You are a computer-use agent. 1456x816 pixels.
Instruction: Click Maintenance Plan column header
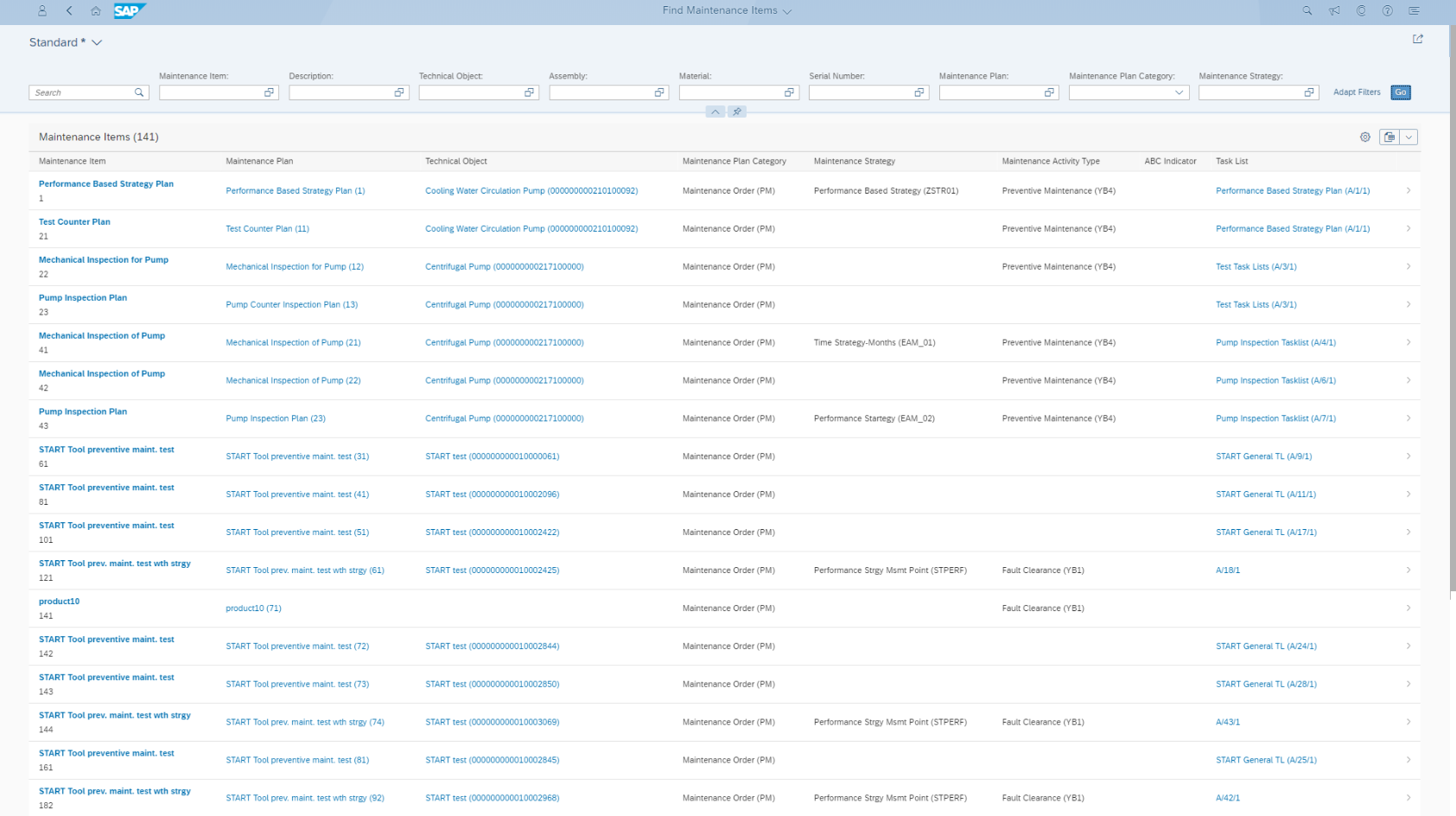pos(259,162)
